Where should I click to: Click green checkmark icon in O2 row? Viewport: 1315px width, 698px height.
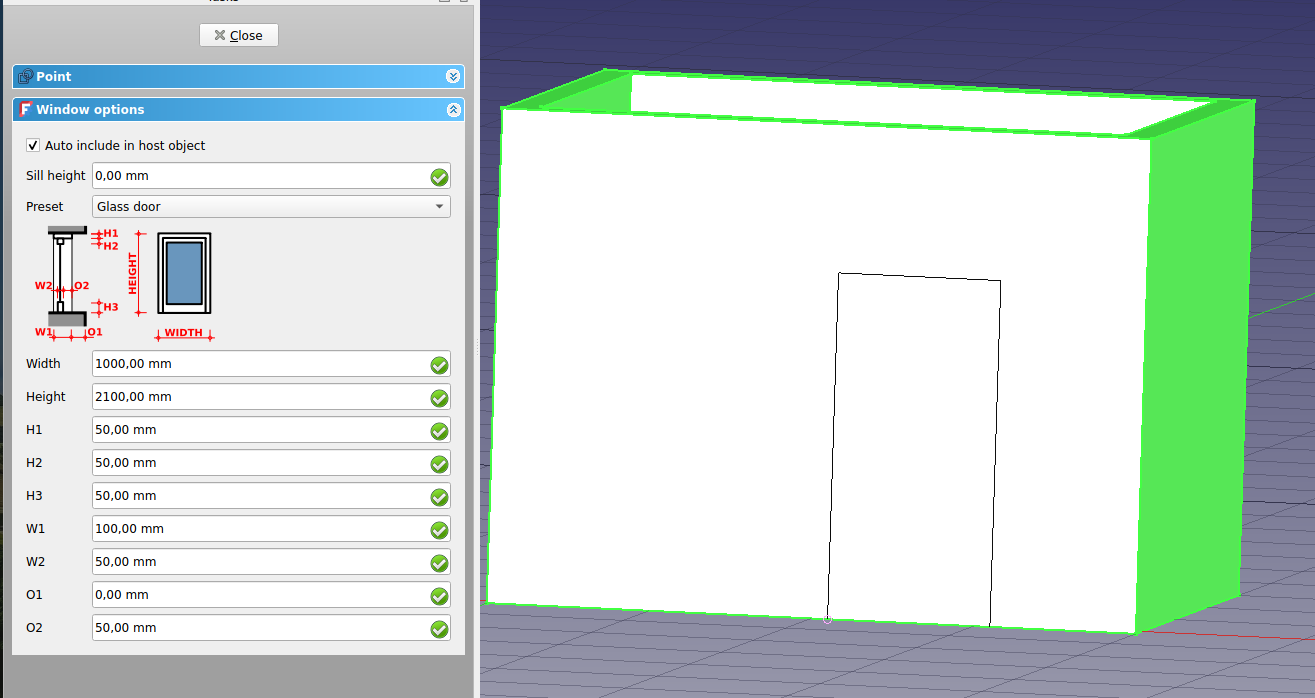[x=439, y=629]
